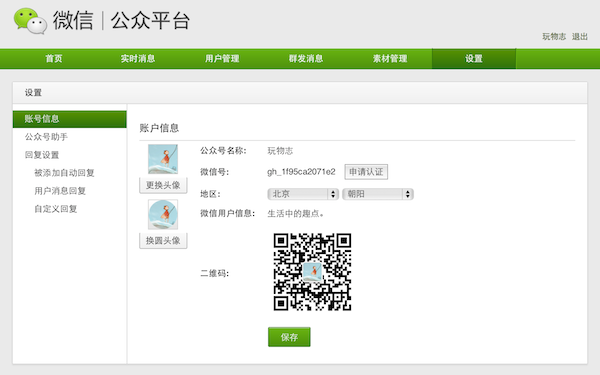This screenshot has height=375, width=600.
Task: Click the 换圆头像 button
Action: click(x=163, y=241)
